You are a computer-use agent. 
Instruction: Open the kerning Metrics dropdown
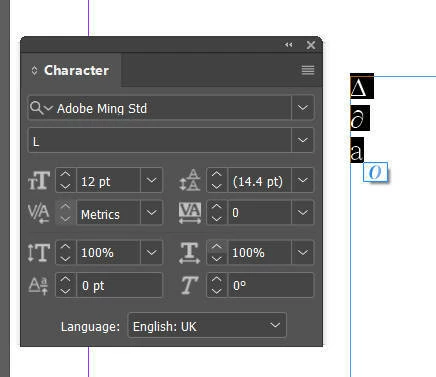pyautogui.click(x=152, y=213)
